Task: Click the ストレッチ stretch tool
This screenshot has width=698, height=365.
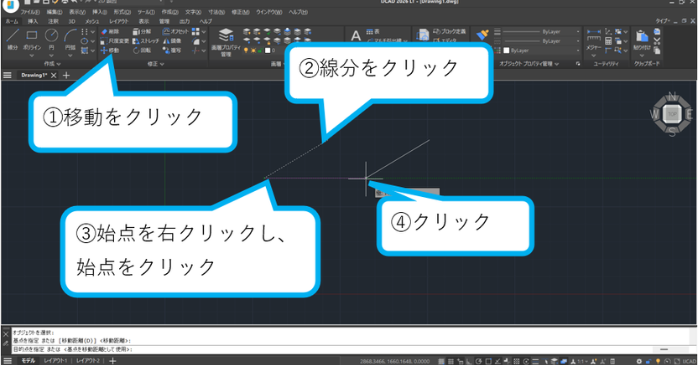Action: point(146,41)
